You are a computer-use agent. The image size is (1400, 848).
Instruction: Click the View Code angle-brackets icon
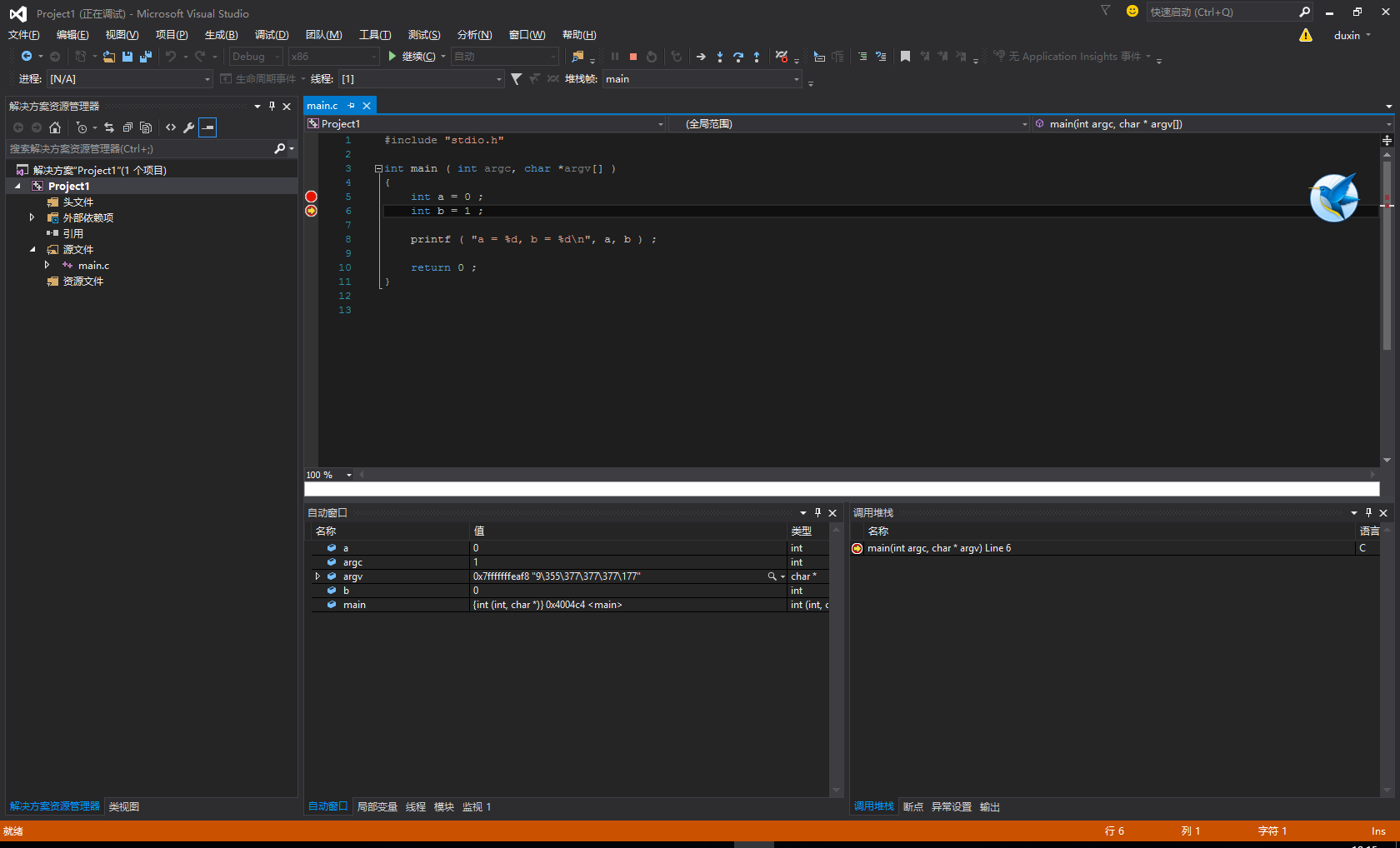pyautogui.click(x=171, y=127)
